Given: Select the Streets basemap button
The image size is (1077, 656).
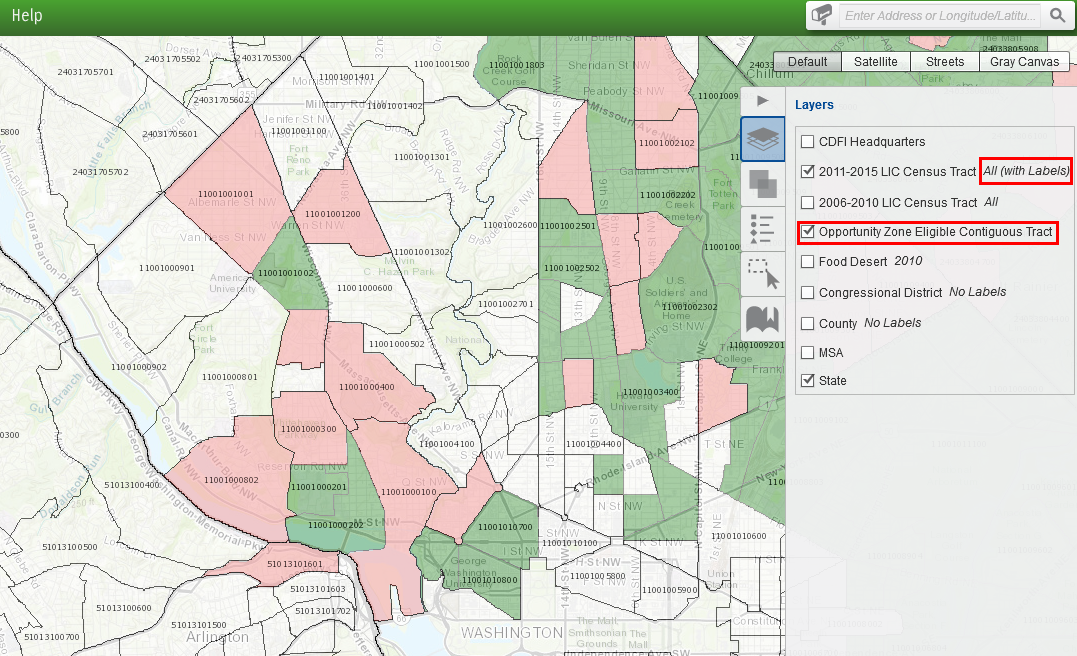Looking at the screenshot, I should click(944, 62).
